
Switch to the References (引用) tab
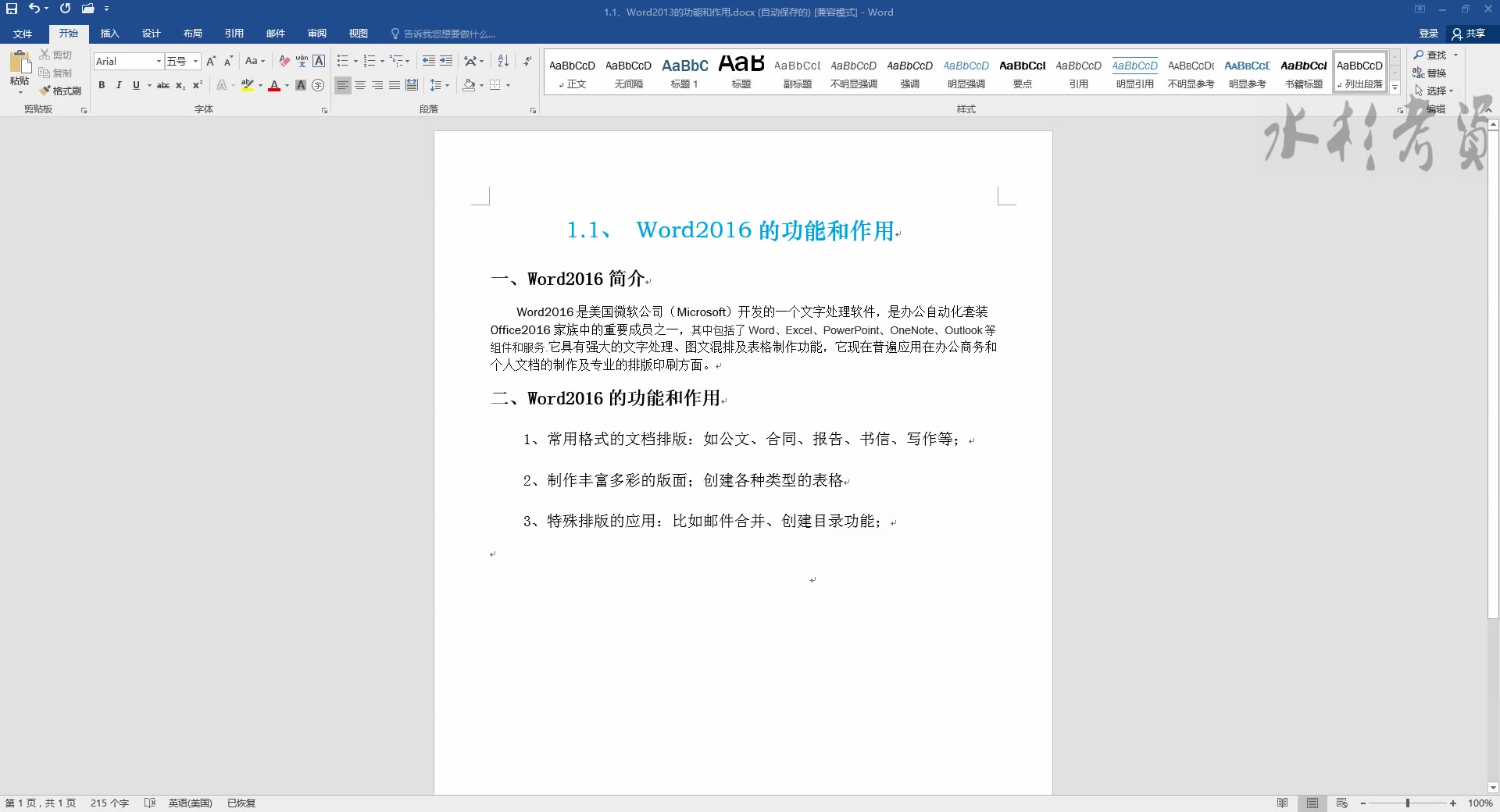pyautogui.click(x=234, y=34)
